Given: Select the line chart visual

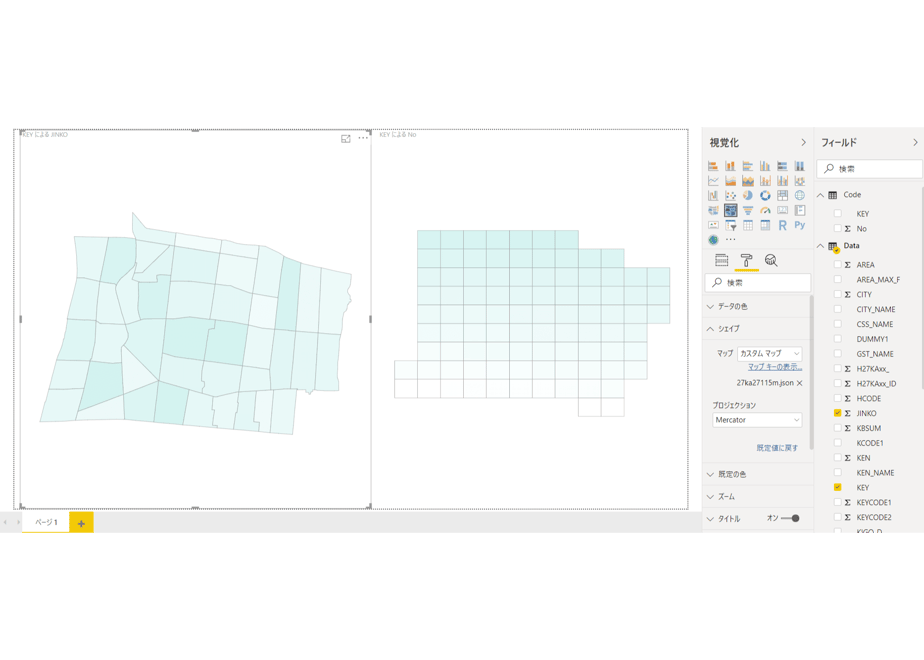Looking at the screenshot, I should click(713, 180).
